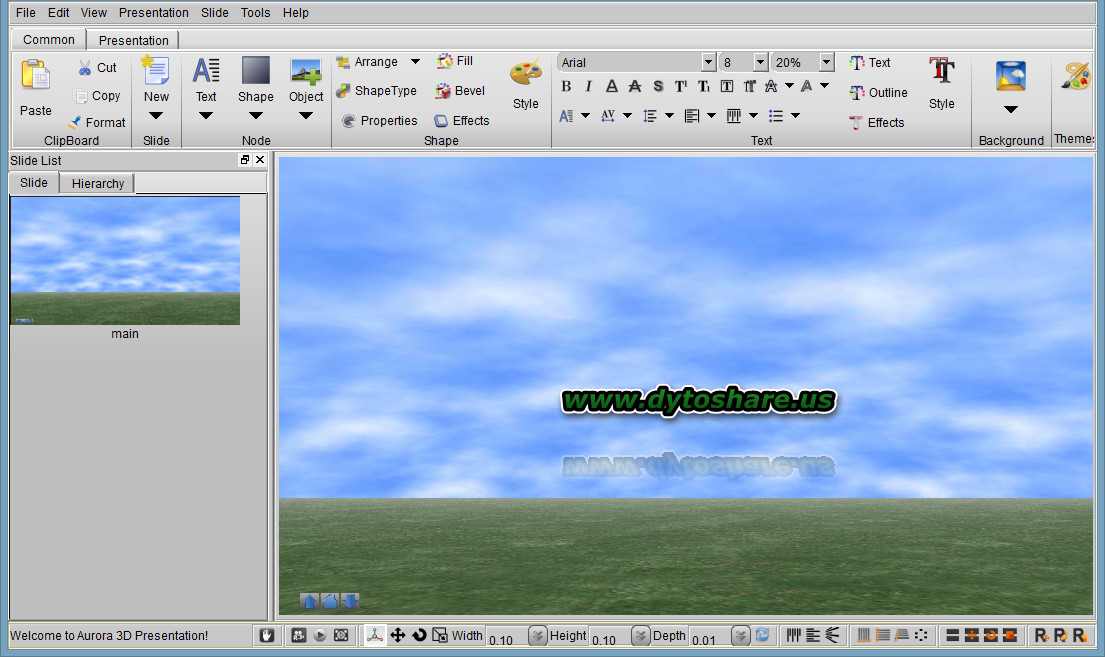
Task: Click the New slide button
Action: coord(156,79)
